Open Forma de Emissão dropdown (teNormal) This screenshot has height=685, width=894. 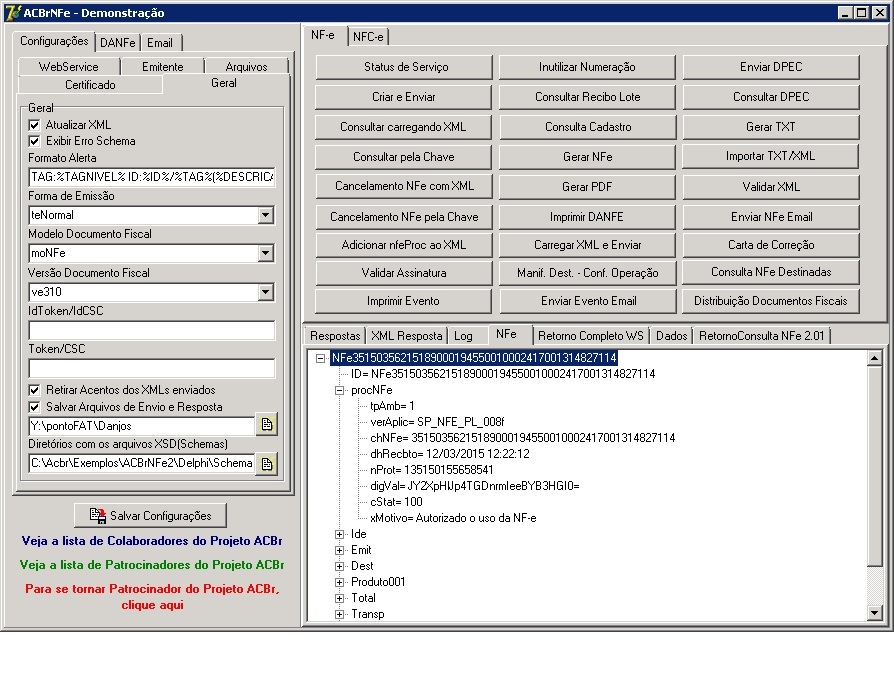point(265,215)
